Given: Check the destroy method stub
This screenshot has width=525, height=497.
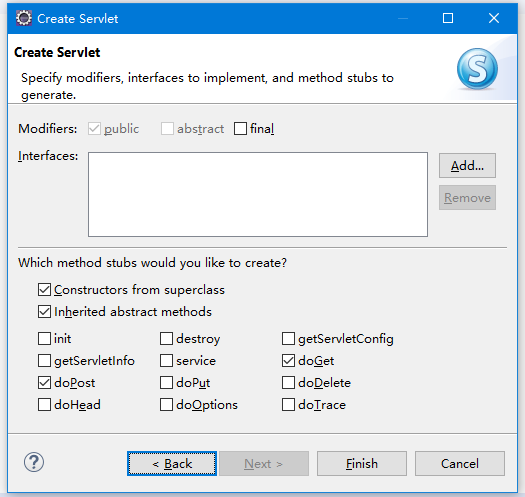Looking at the screenshot, I should [166, 339].
